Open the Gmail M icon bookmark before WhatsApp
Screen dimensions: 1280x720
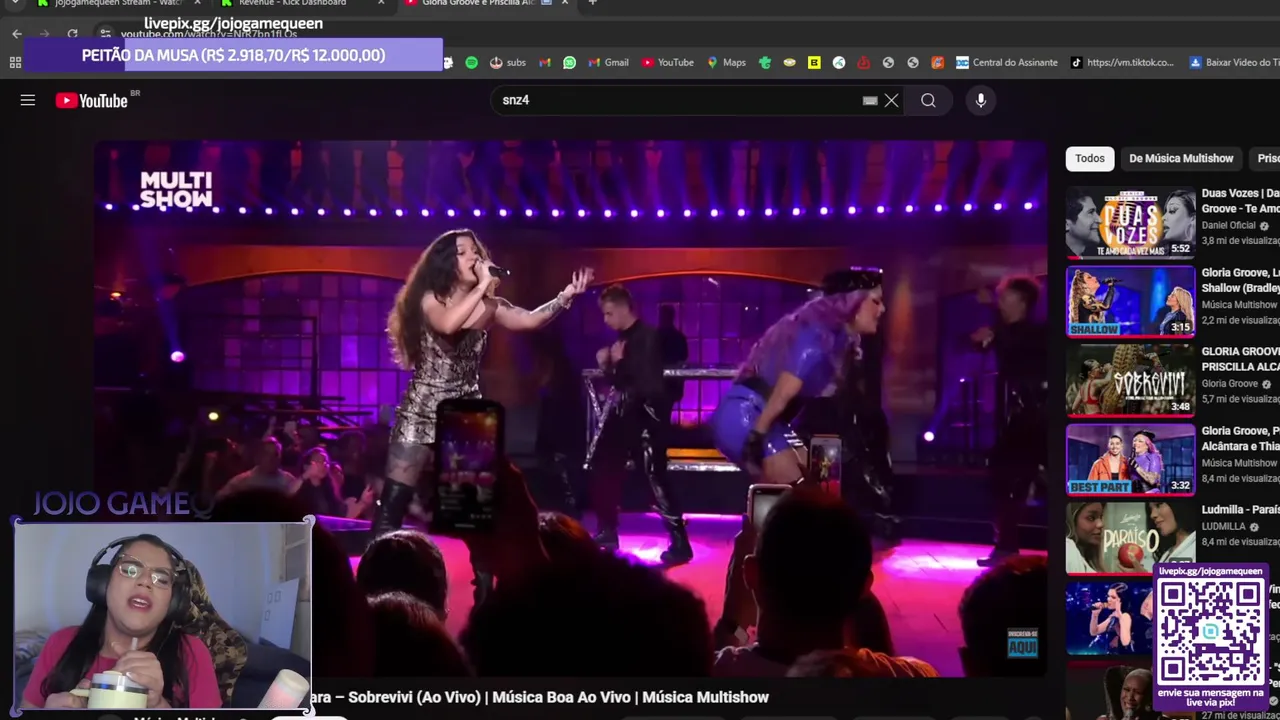544,62
